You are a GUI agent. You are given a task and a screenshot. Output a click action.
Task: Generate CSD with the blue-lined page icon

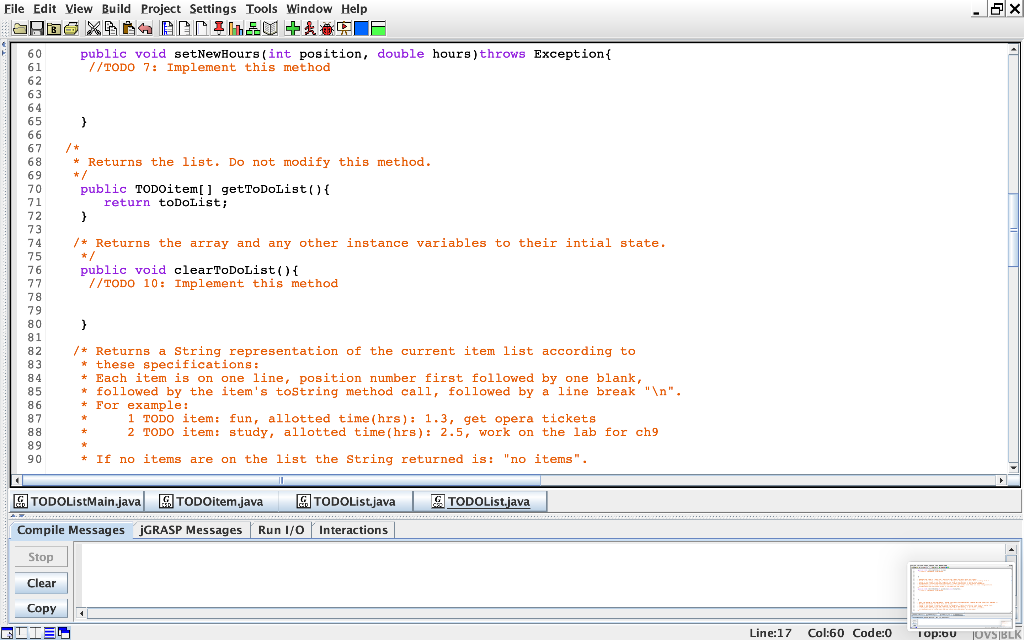tap(168, 28)
